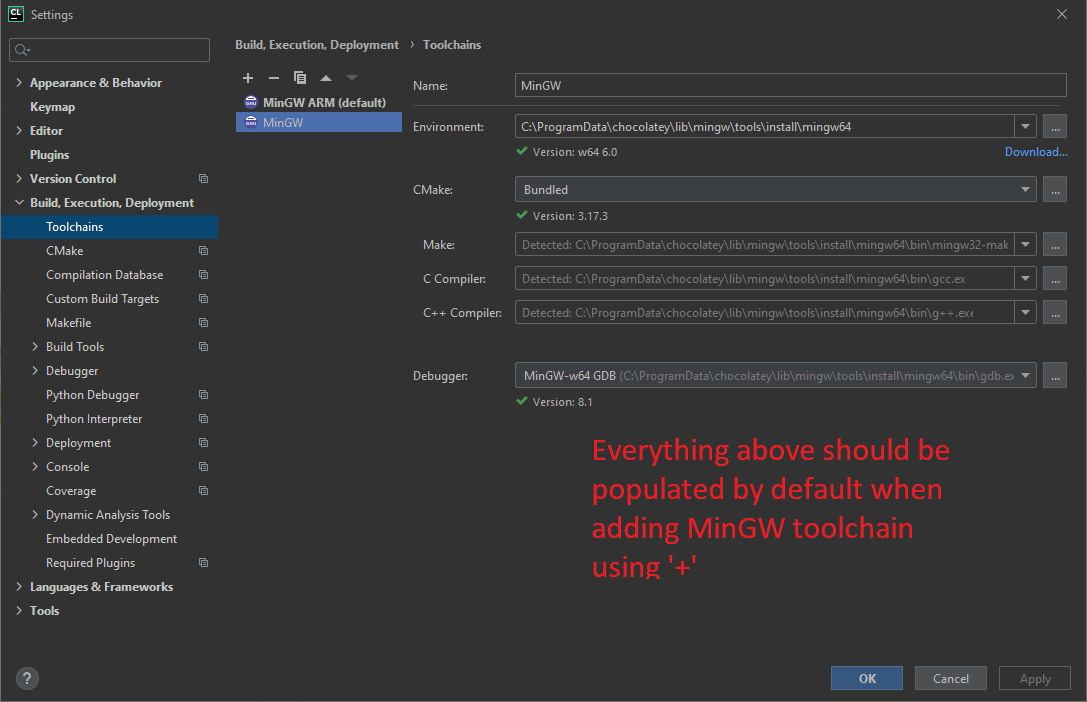Open Compilation Database settings

coord(105,275)
